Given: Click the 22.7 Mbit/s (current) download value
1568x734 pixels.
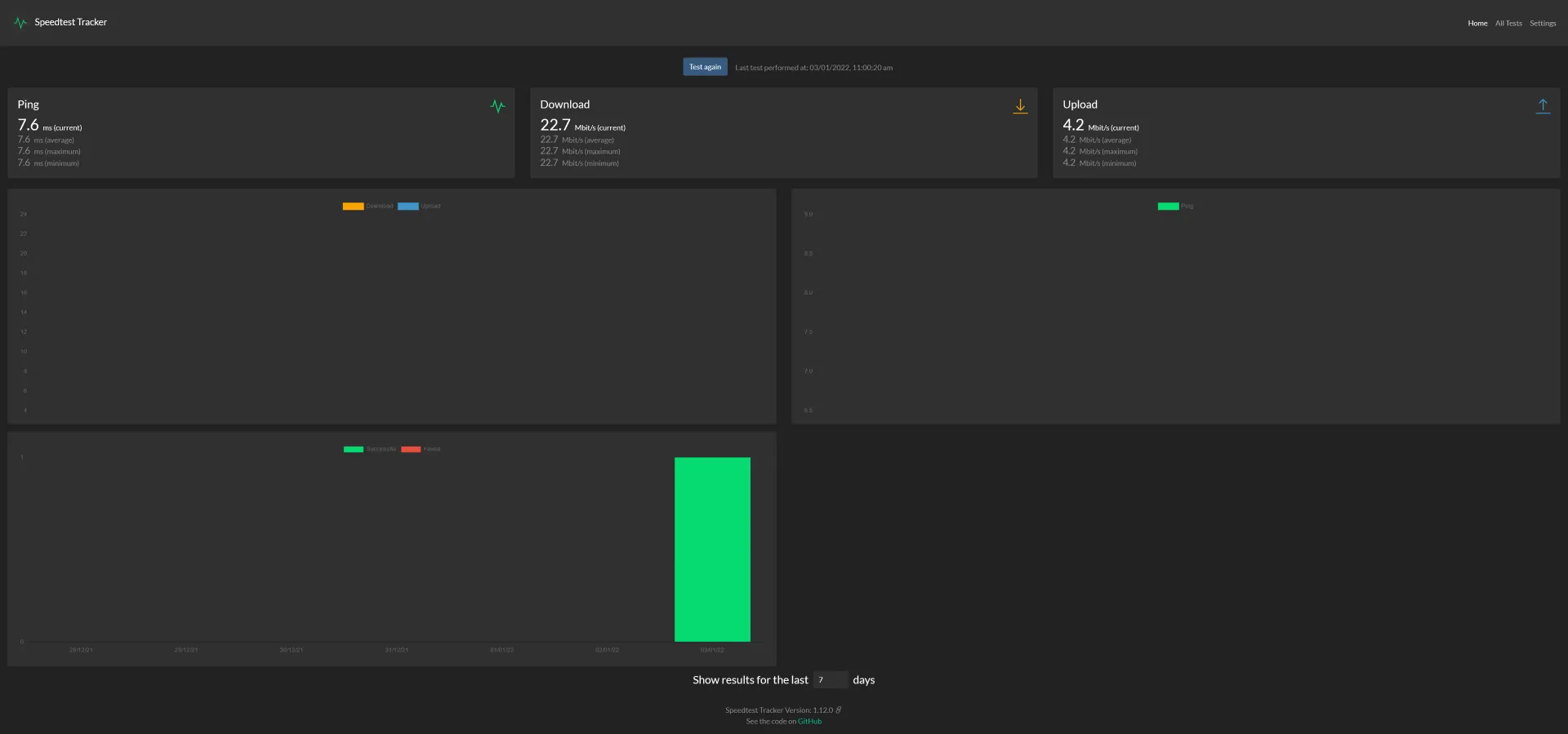Looking at the screenshot, I should pos(582,126).
